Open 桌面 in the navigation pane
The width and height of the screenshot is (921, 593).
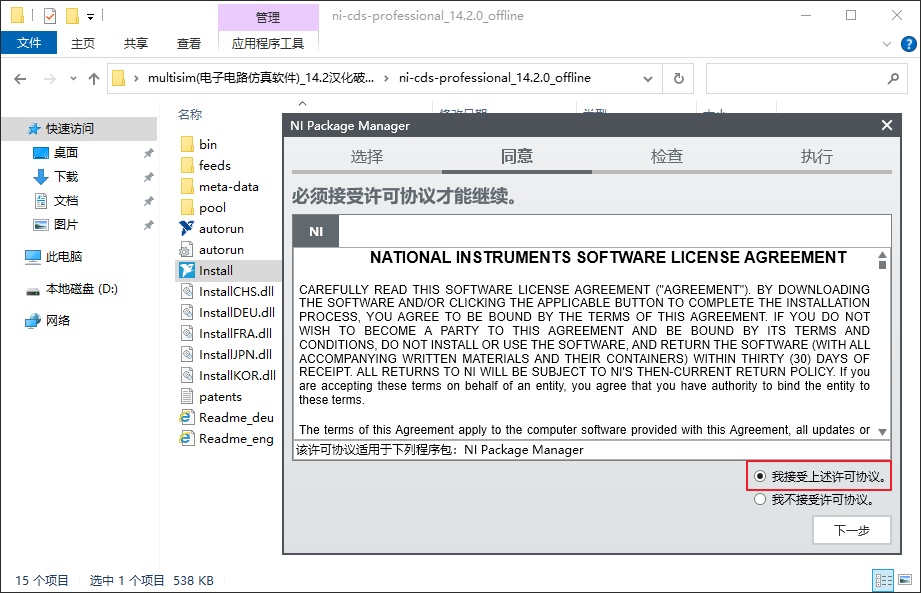(x=65, y=153)
